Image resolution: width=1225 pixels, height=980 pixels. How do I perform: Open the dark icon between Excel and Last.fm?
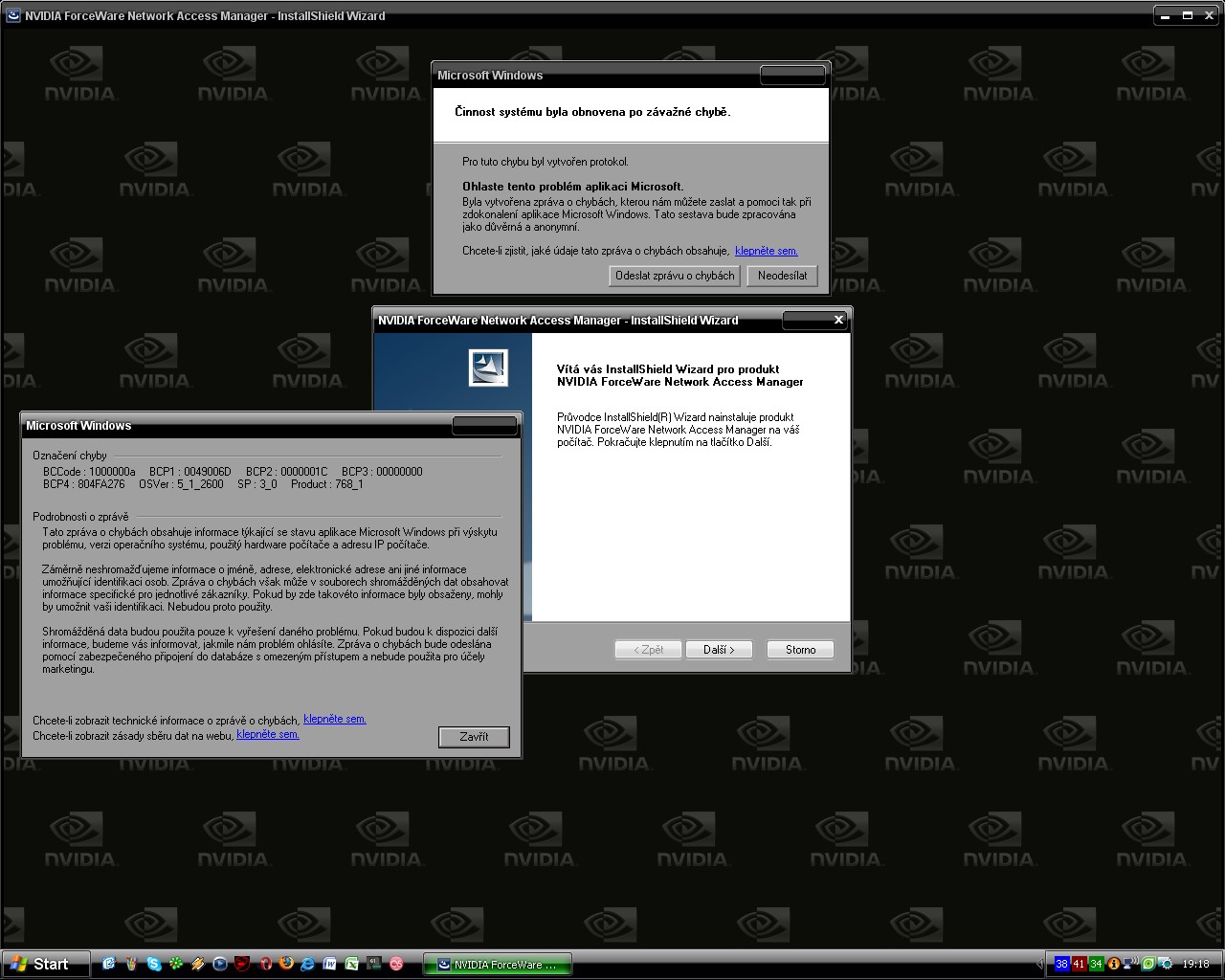point(374,964)
